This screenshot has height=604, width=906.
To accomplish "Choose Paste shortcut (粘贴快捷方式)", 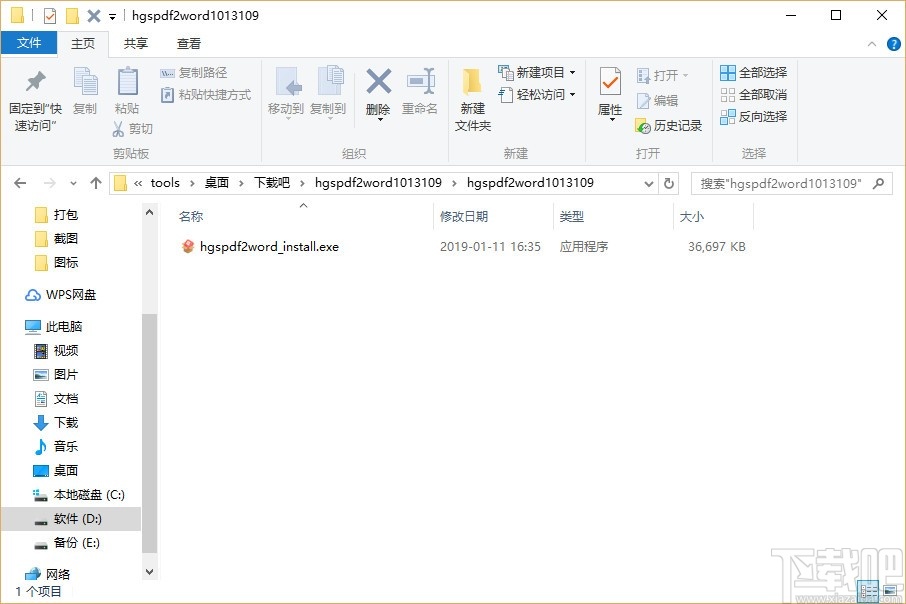I will (x=206, y=95).
